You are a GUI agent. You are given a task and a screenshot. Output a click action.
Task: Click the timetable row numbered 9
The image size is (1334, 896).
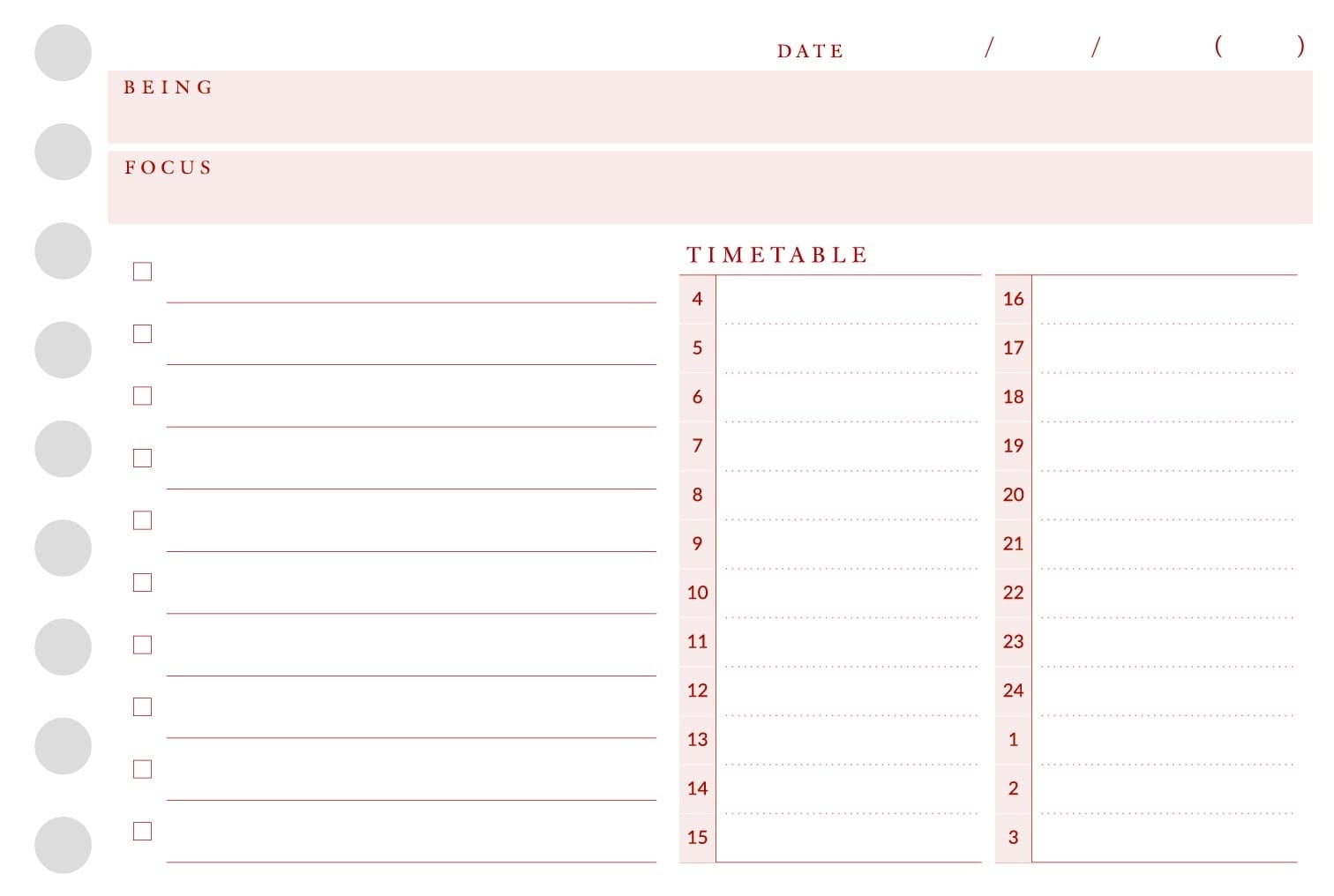[x=830, y=544]
